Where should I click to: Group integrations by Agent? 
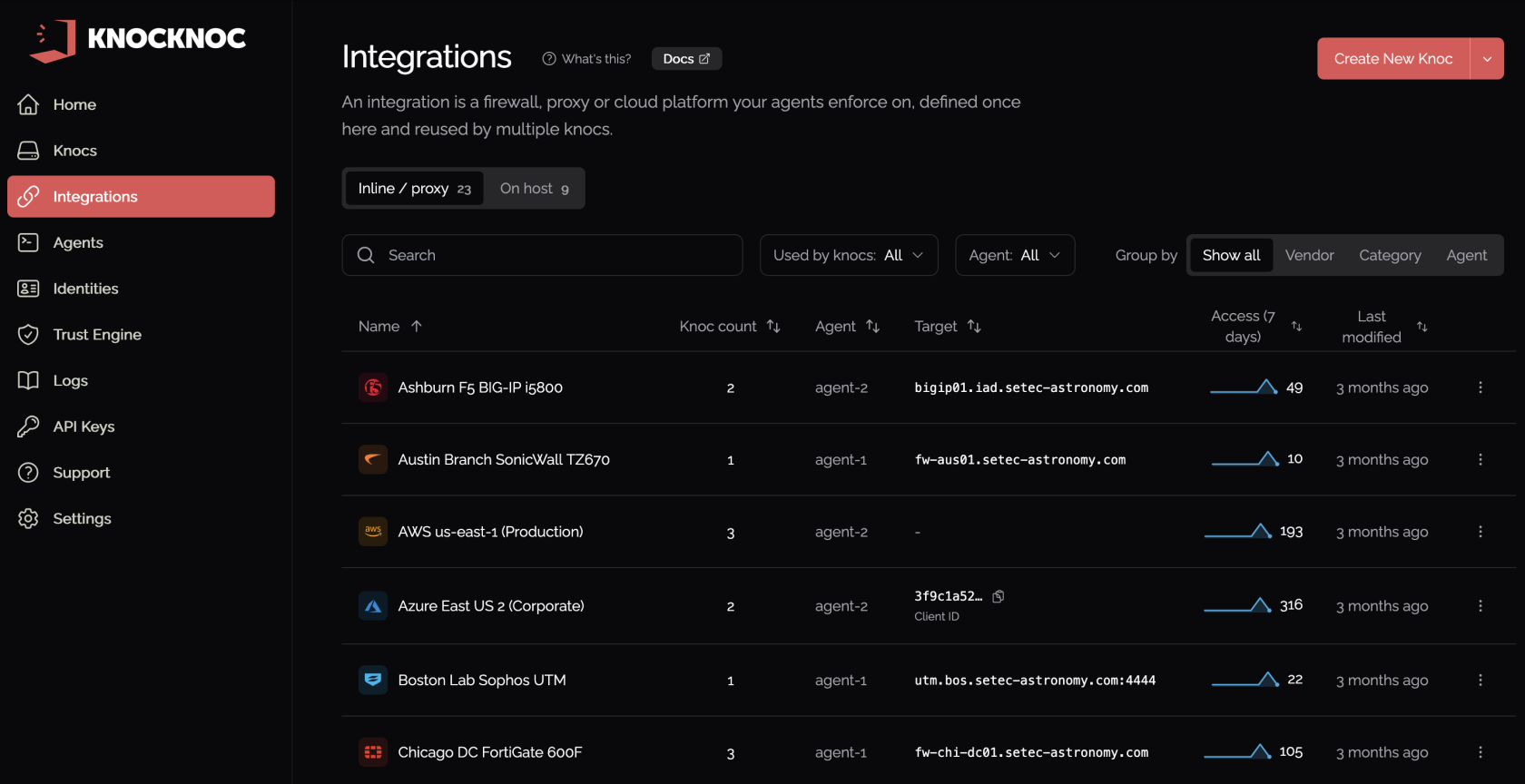point(1467,255)
